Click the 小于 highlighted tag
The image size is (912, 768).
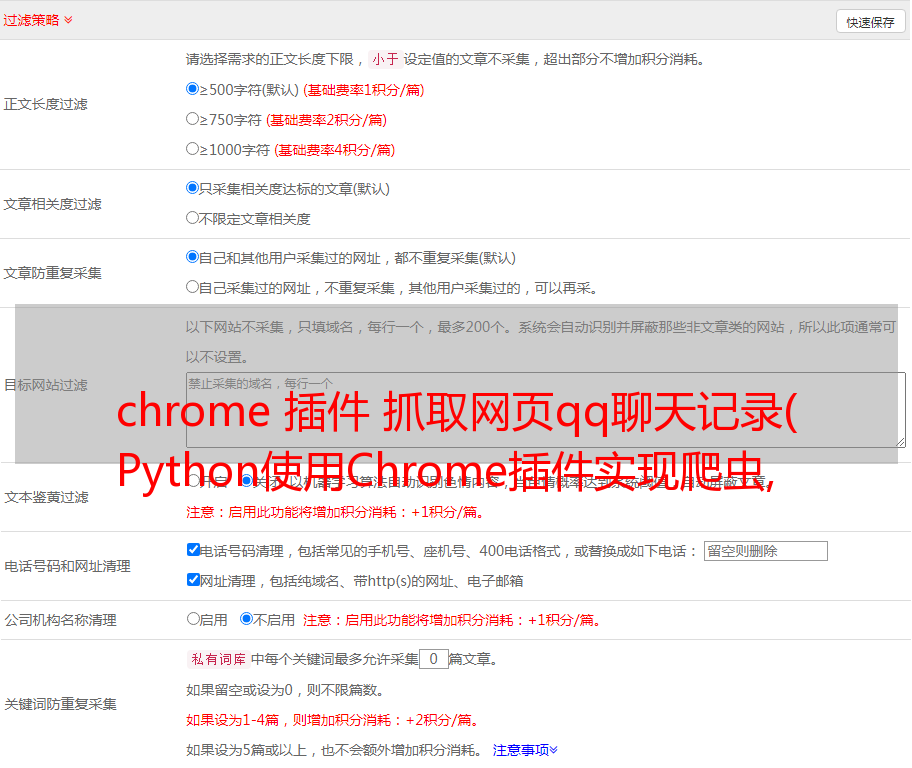(385, 59)
